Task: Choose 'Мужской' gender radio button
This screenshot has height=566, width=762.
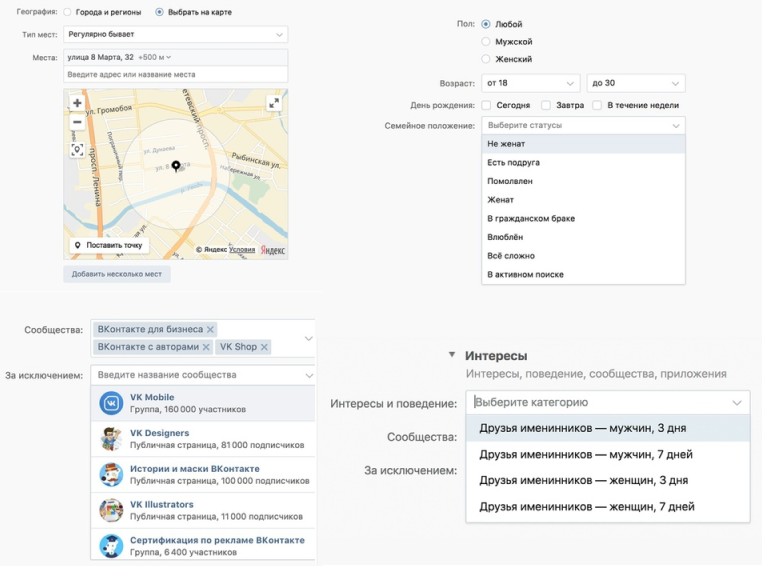Action: 485,41
